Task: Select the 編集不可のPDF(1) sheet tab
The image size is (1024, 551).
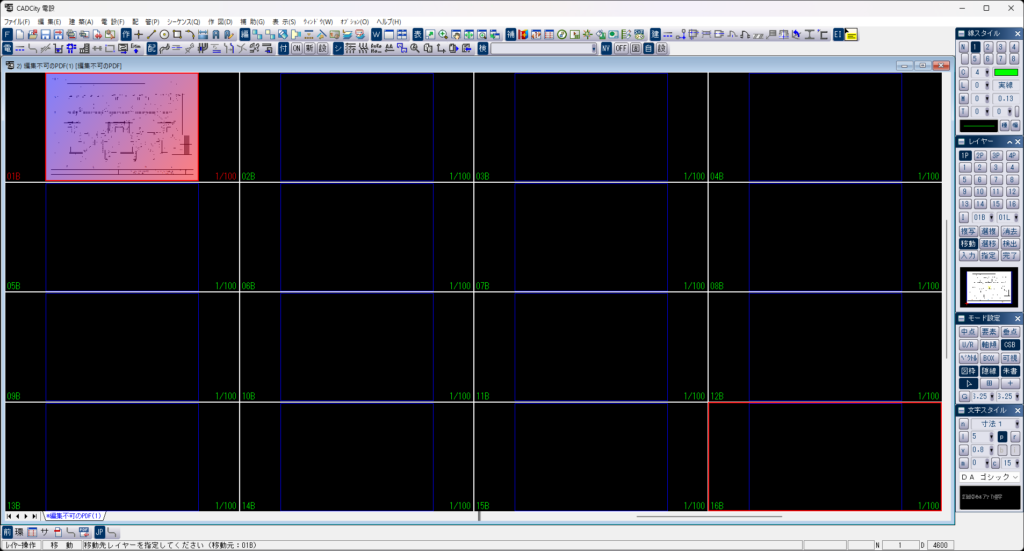Action: [x=74, y=516]
